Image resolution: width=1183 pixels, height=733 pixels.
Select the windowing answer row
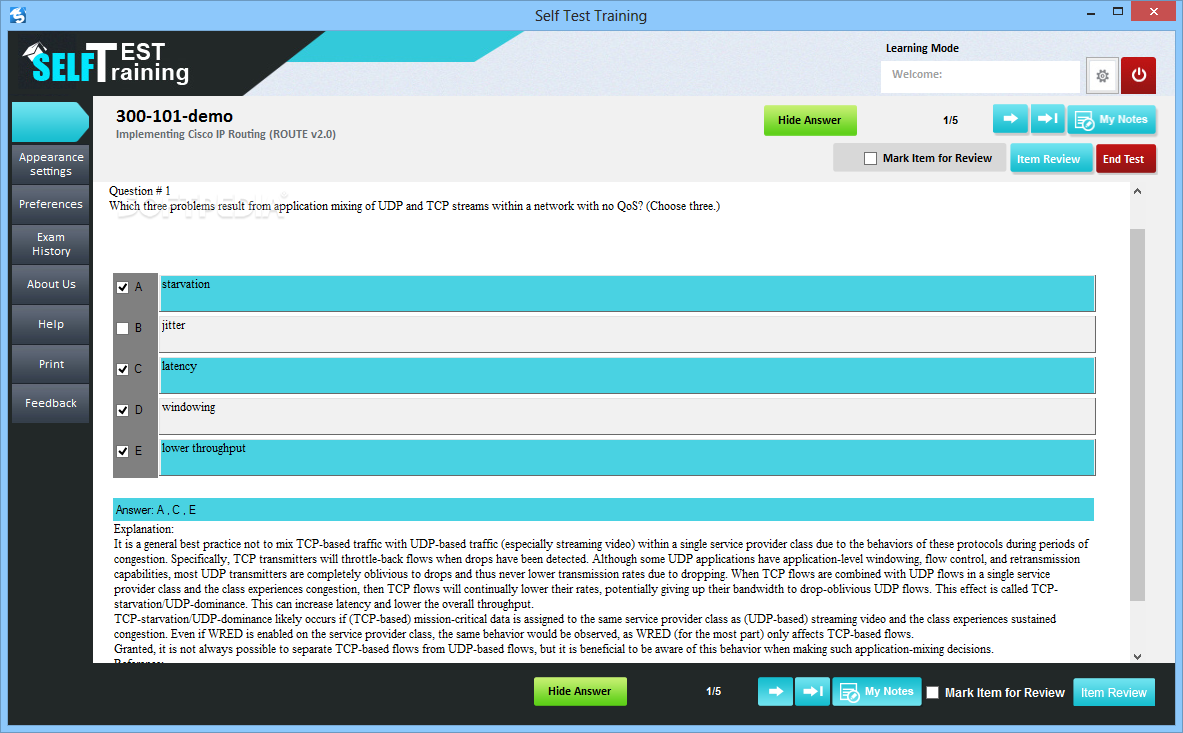point(627,416)
